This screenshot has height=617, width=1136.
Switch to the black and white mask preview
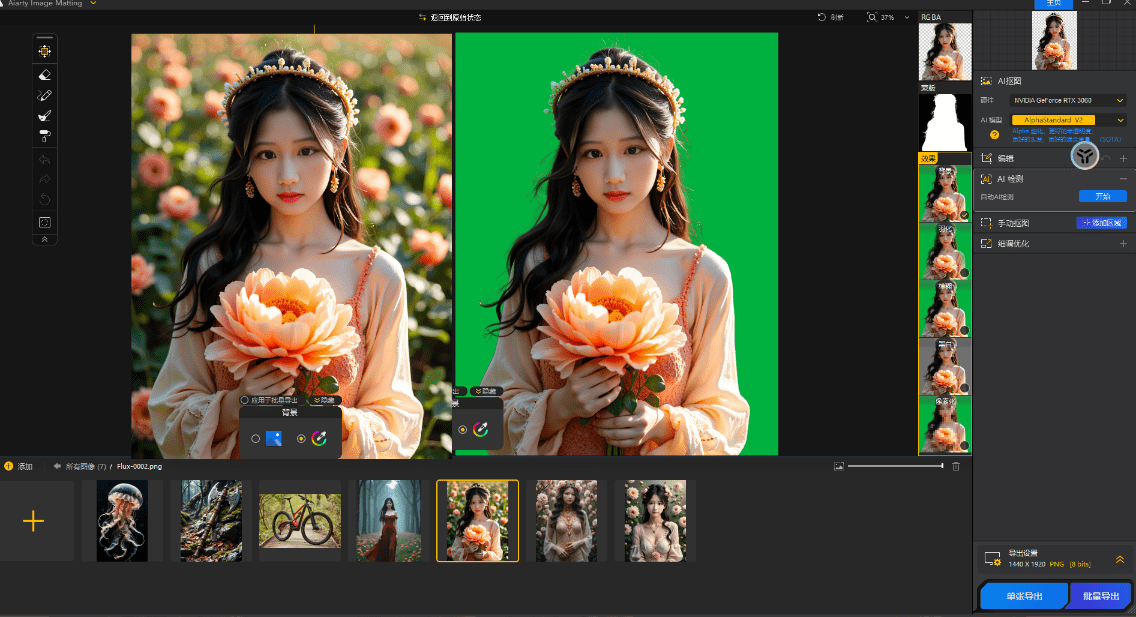[944, 122]
